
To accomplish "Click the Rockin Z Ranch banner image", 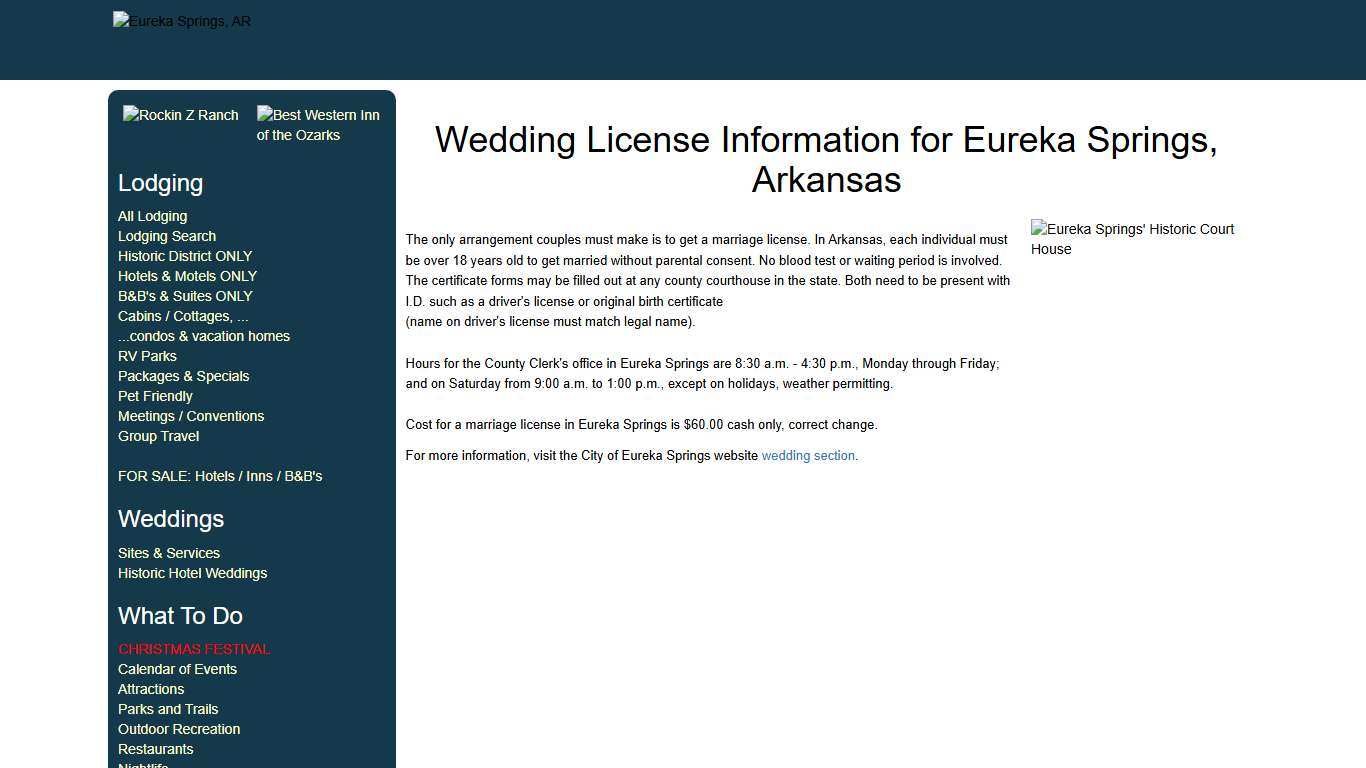I will [180, 115].
